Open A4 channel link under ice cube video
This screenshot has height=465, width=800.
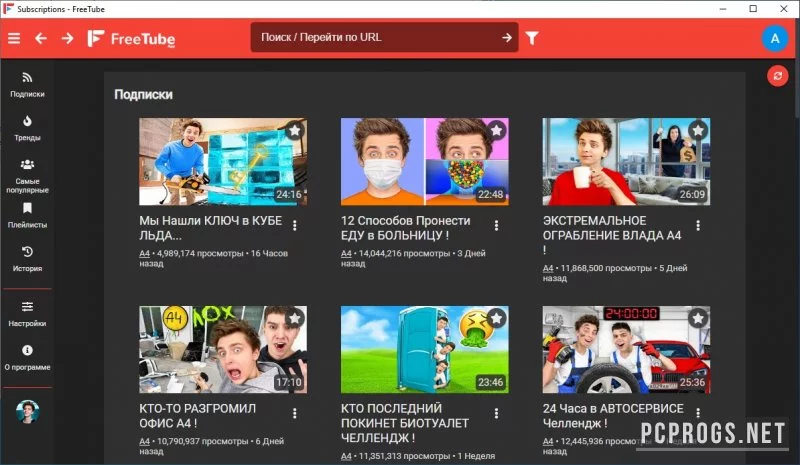coord(144,253)
